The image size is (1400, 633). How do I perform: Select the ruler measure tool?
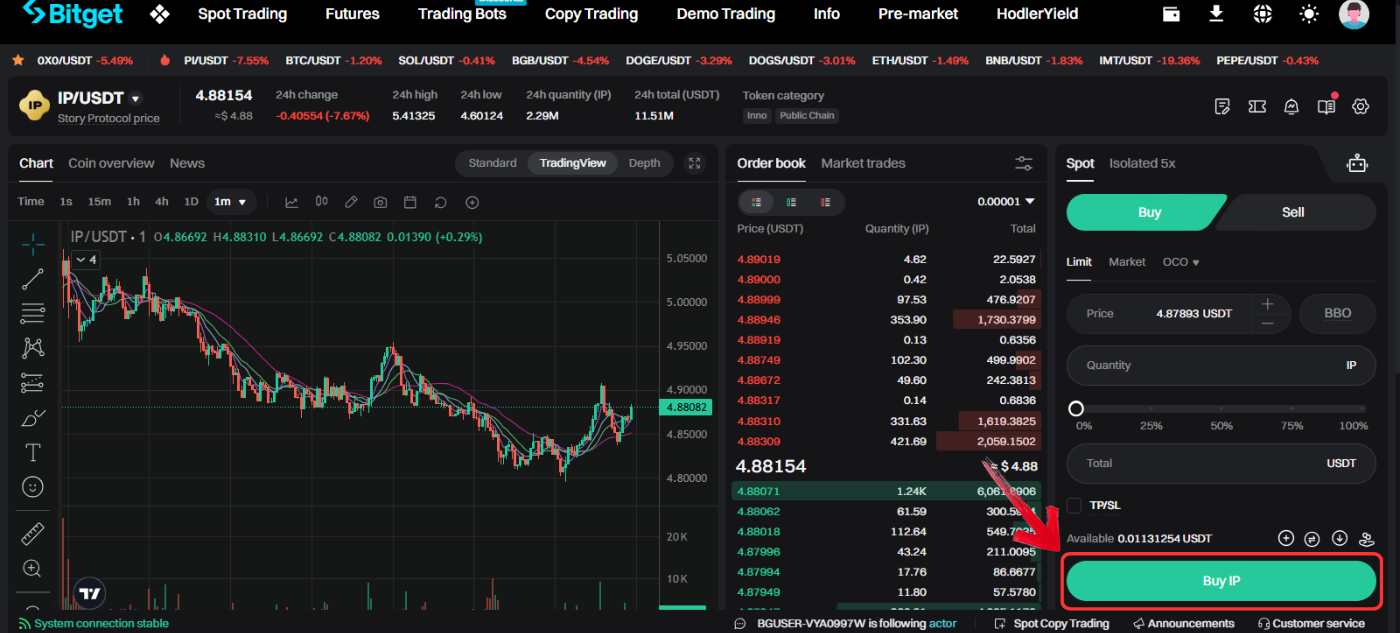tap(33, 534)
